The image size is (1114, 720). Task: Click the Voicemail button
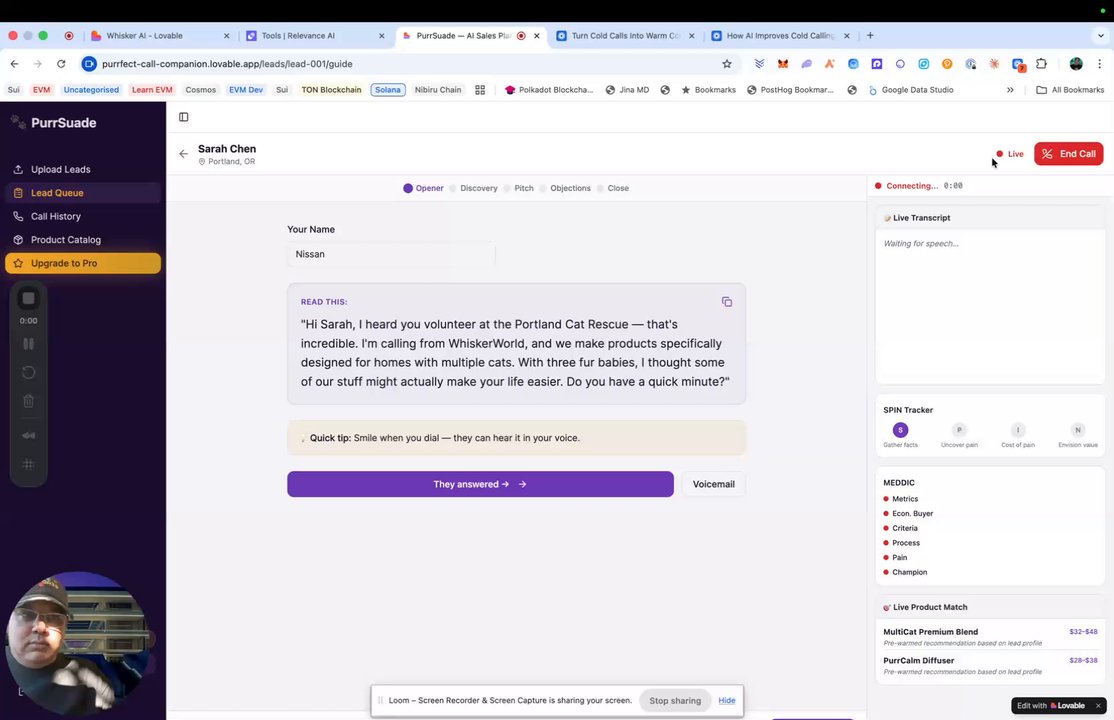point(713,484)
